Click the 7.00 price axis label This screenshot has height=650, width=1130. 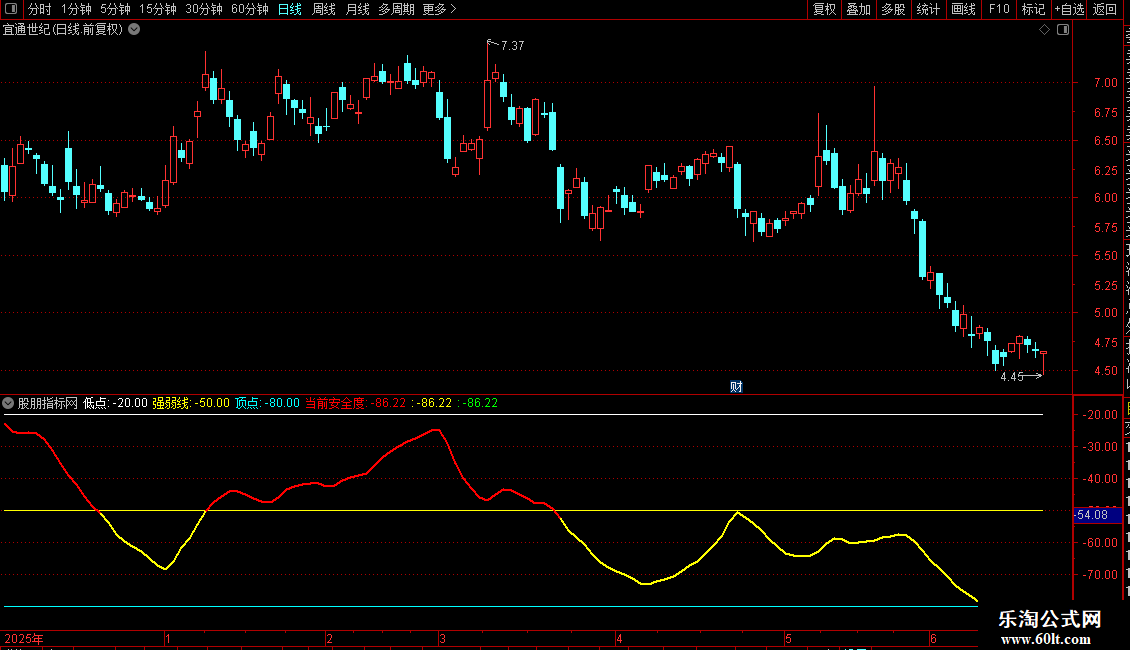click(1105, 83)
